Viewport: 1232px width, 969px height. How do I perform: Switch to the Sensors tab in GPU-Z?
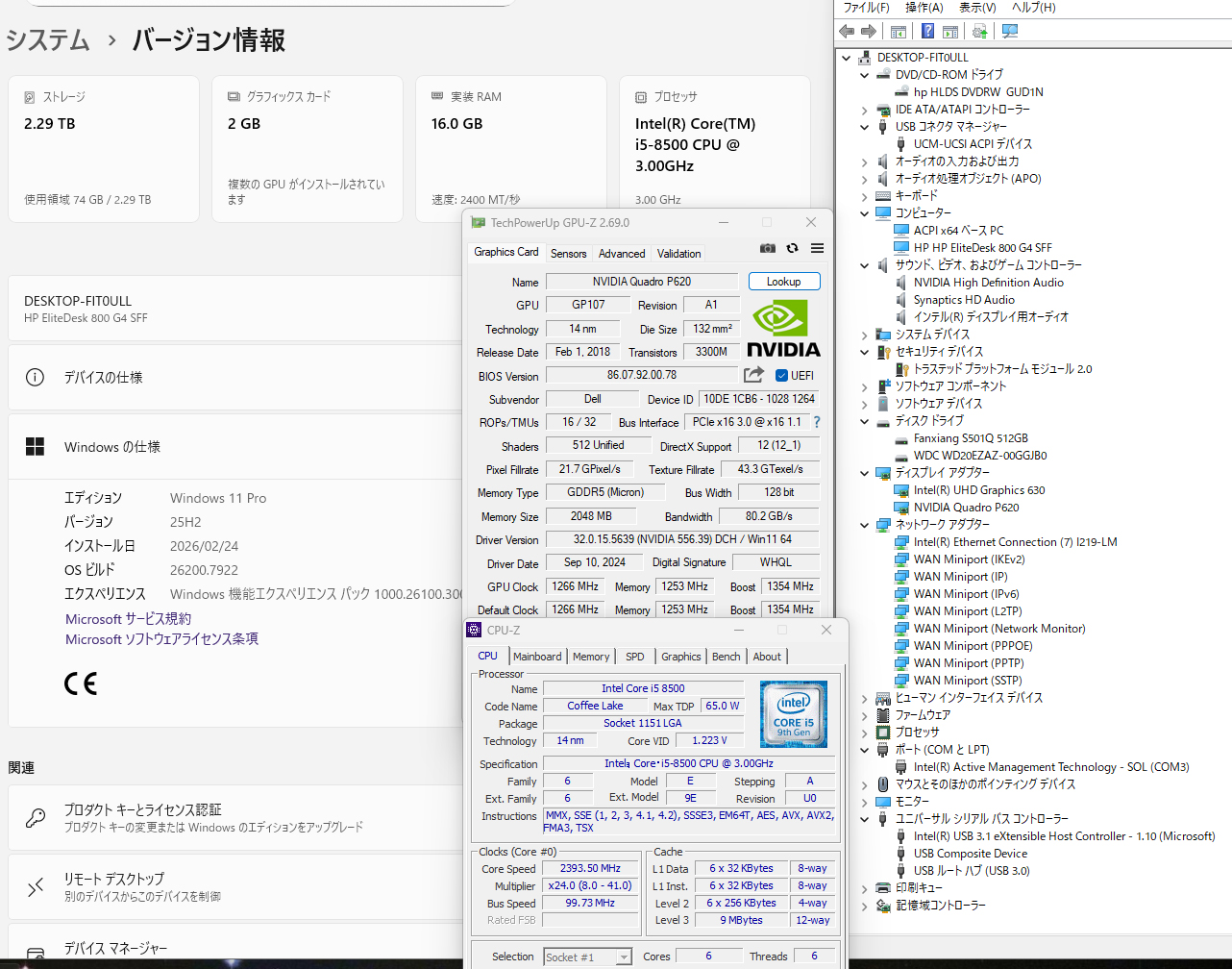click(568, 254)
